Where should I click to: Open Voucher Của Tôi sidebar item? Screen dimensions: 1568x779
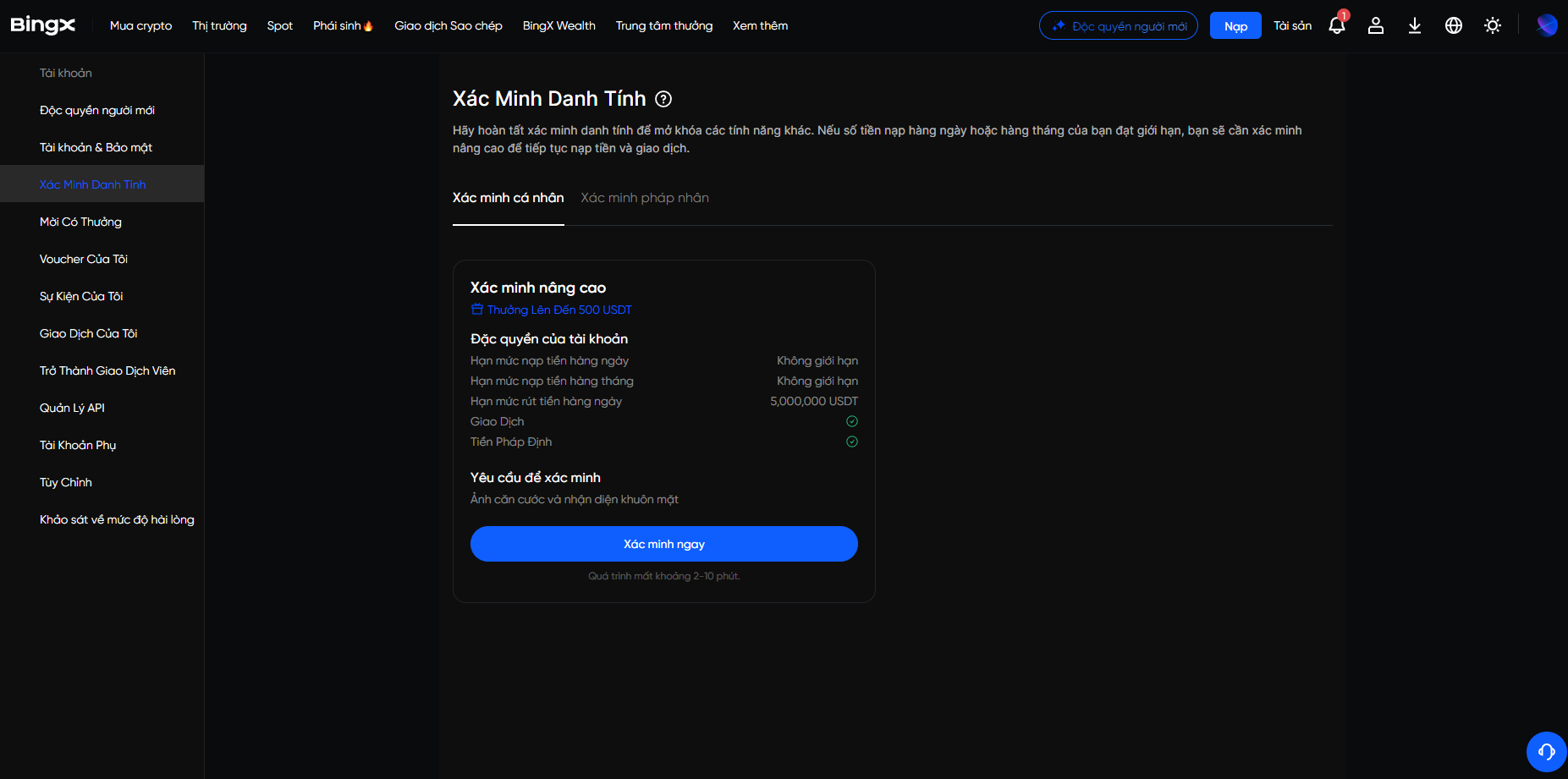click(x=84, y=259)
